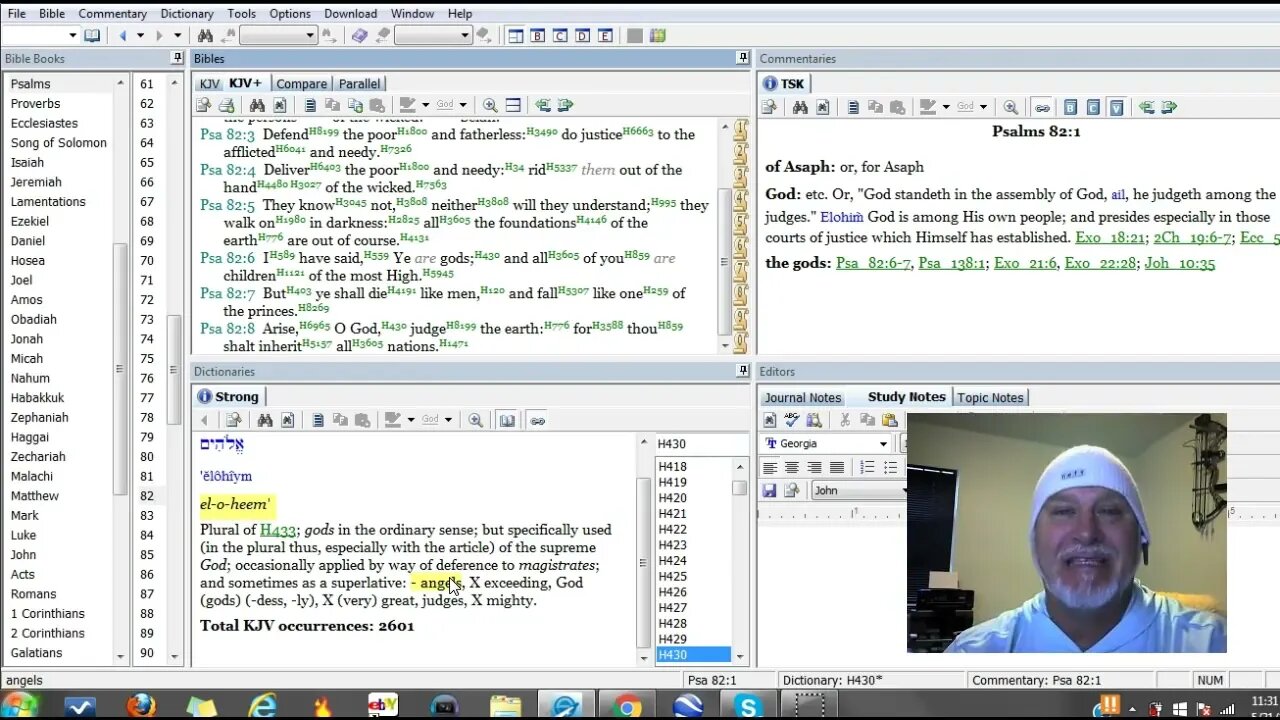This screenshot has height=720, width=1280.
Task: Click the search binoculars in Bibles toolbar
Action: (x=257, y=105)
